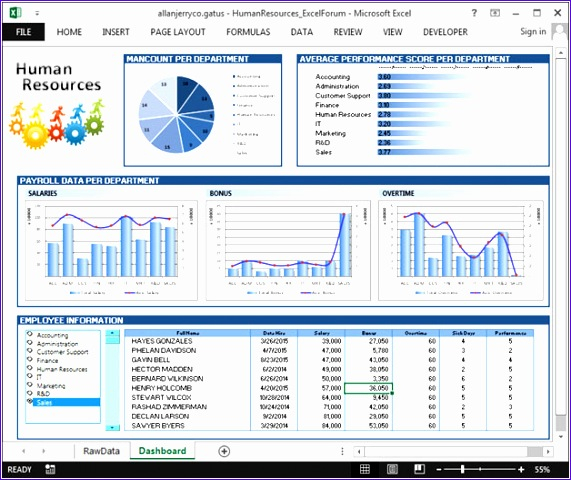Click horizontal scrollbar left arrow
Image resolution: width=571 pixels, height=480 pixels.
pyautogui.click(x=359, y=452)
